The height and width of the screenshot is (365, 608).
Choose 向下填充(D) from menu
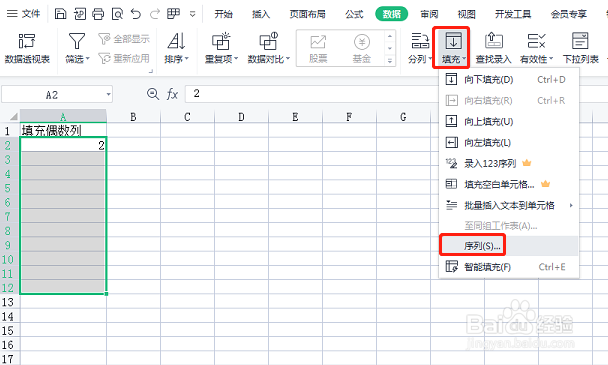pos(509,80)
